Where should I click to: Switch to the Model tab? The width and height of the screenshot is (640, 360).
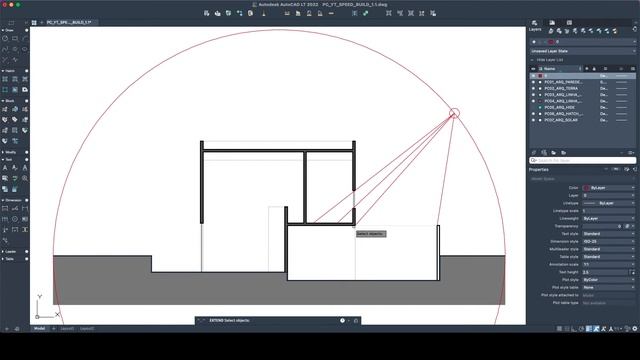coord(39,329)
